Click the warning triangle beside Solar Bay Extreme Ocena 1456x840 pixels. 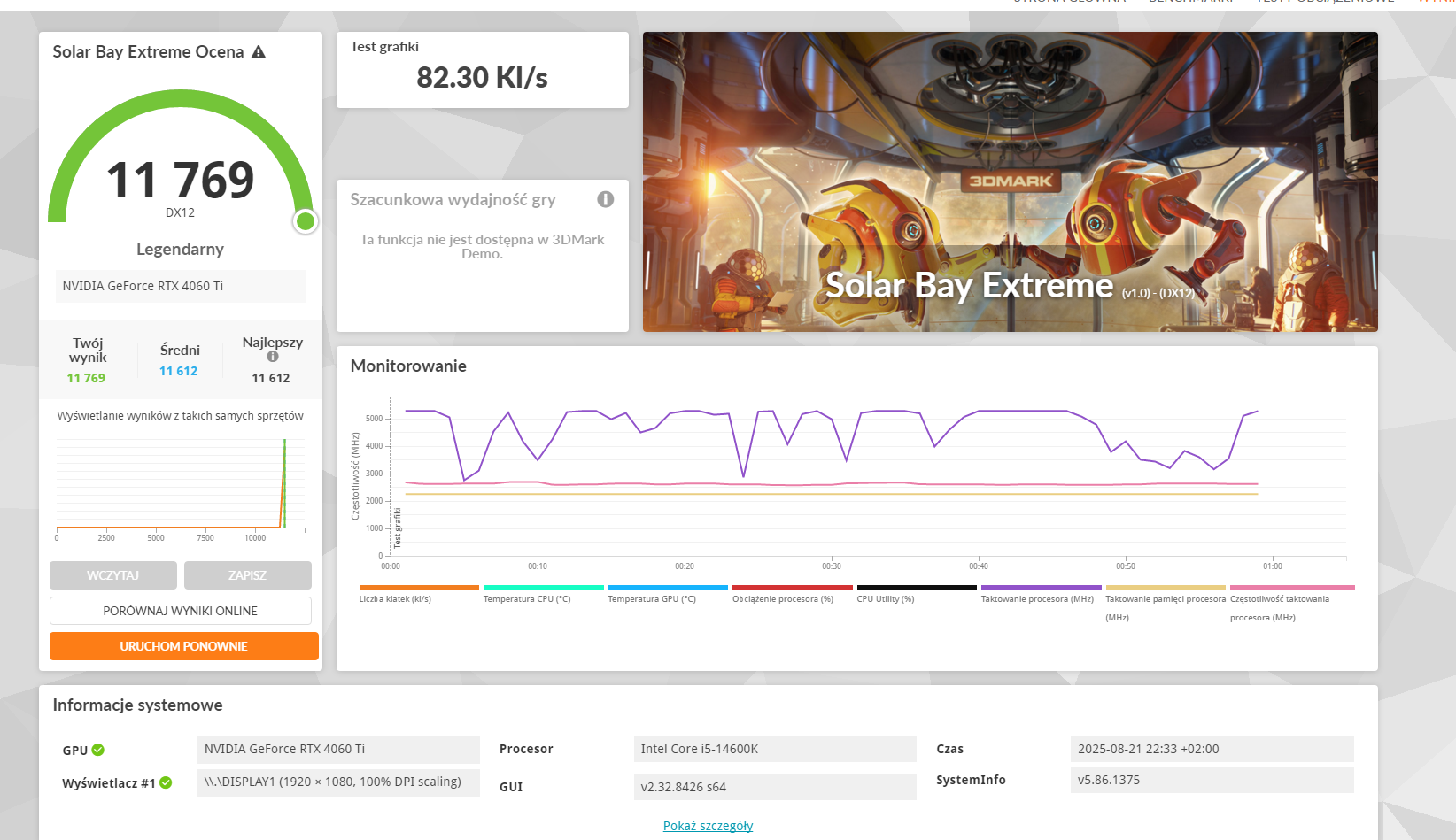[259, 52]
